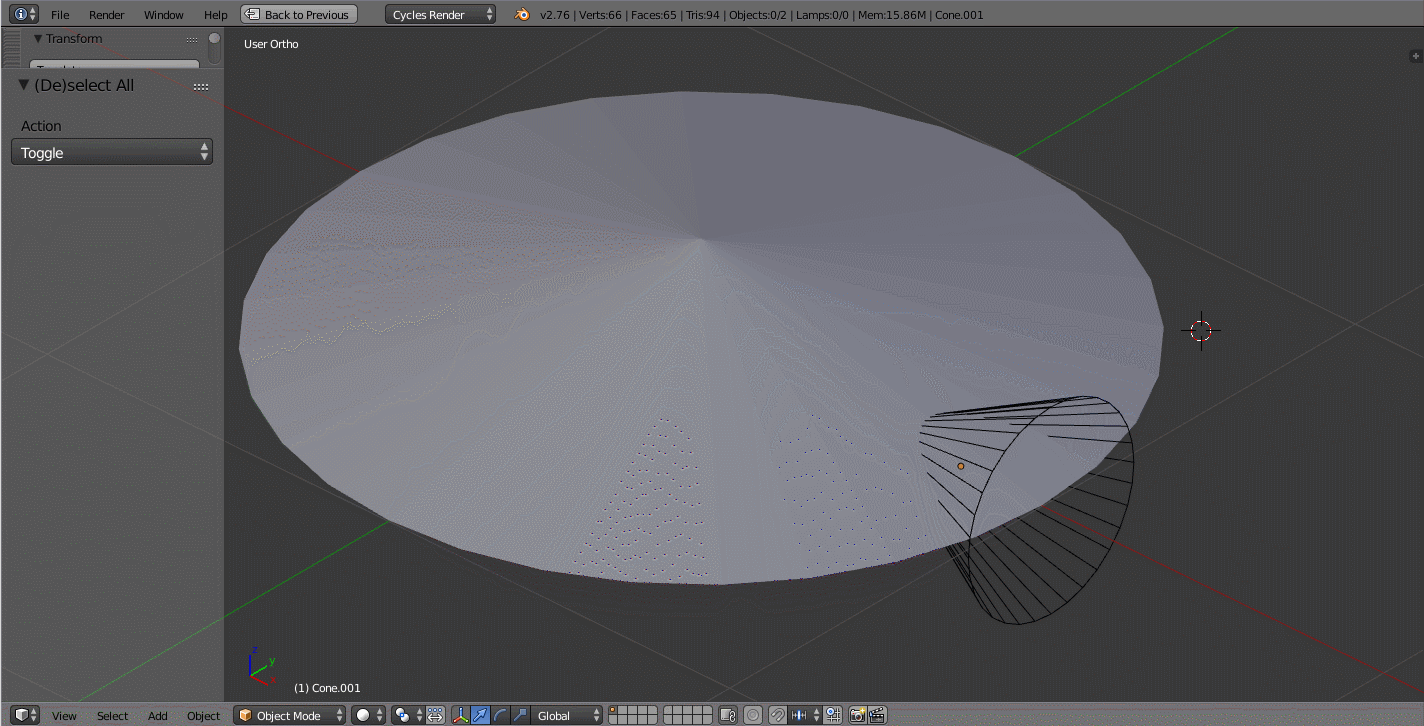
Task: Click Back to Previous button
Action: (299, 14)
